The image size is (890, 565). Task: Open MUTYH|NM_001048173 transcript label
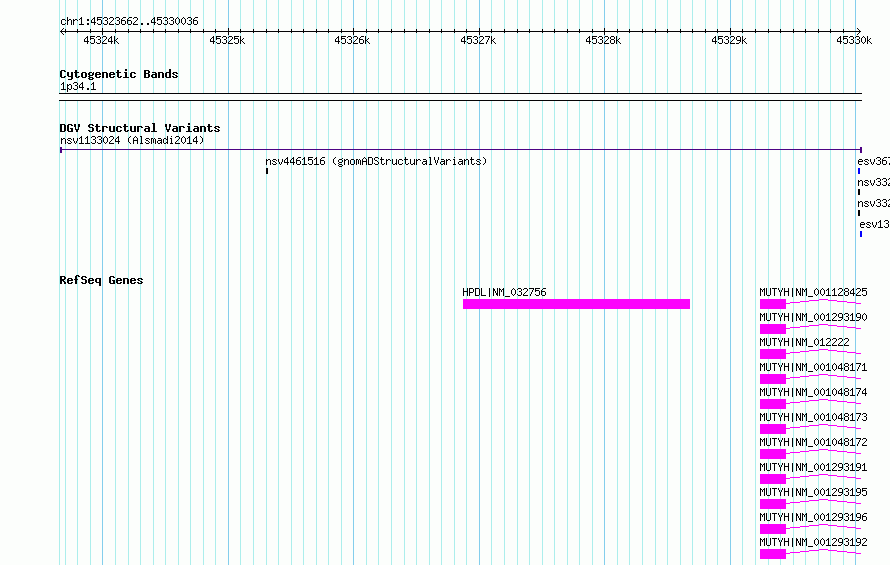pyautogui.click(x=813, y=417)
